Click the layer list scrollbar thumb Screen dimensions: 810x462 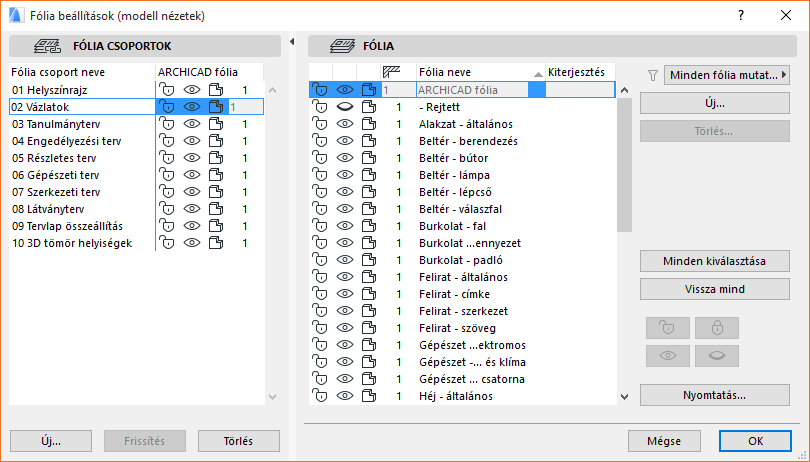click(x=624, y=165)
